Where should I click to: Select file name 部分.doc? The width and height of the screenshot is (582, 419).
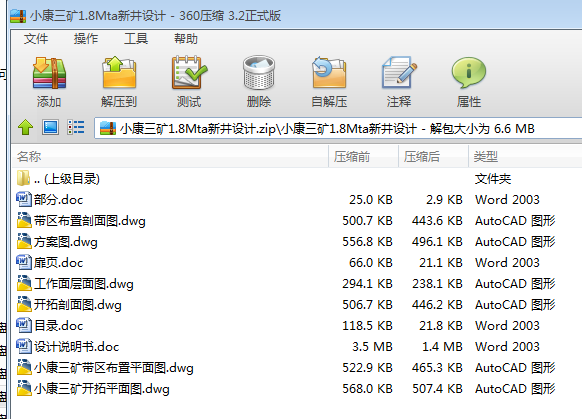pyautogui.click(x=58, y=200)
